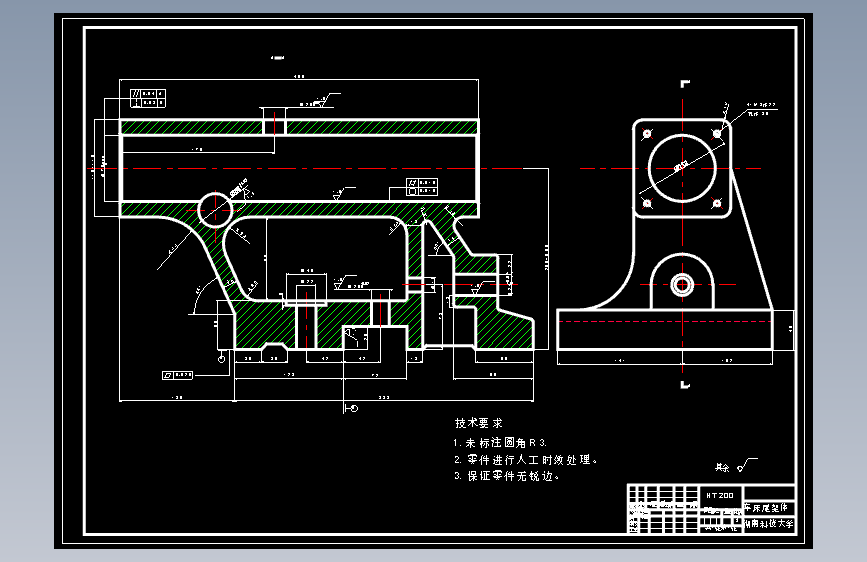Select the note '1. 未标注圆角R3.'
867x562 pixels.
click(500, 443)
